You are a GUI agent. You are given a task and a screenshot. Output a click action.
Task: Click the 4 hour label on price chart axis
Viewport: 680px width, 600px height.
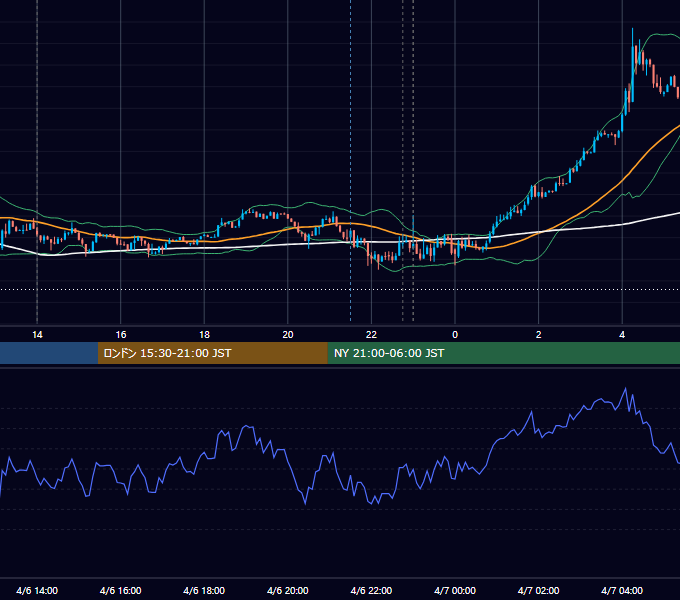pyautogui.click(x=622, y=335)
